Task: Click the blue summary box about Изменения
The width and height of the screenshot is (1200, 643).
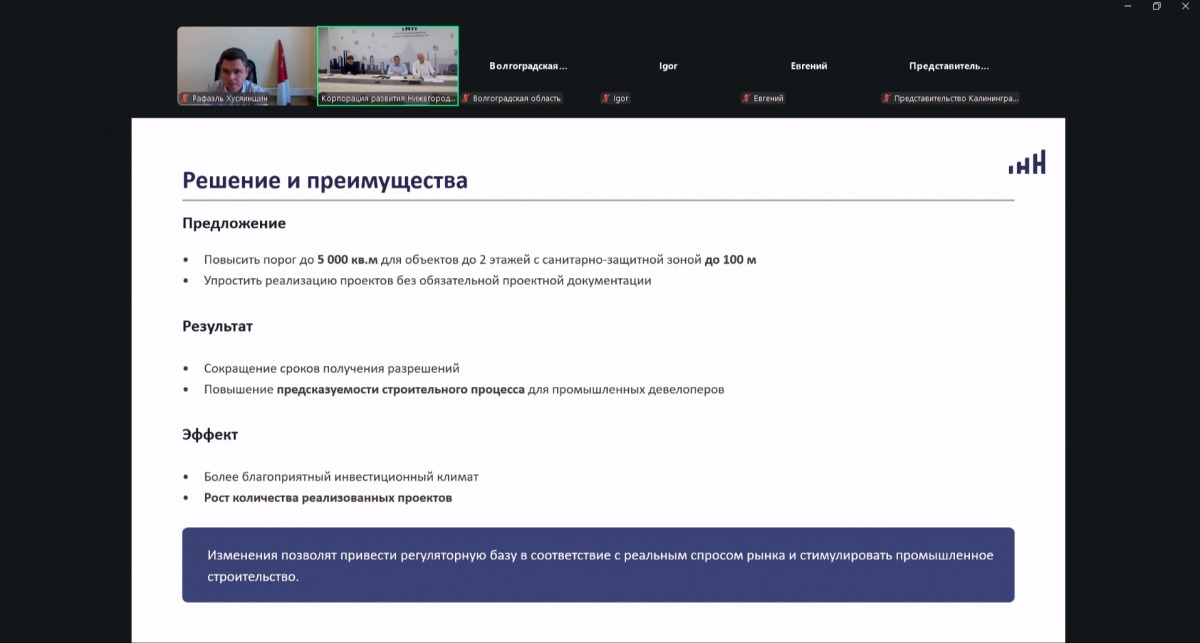Action: click(598, 565)
